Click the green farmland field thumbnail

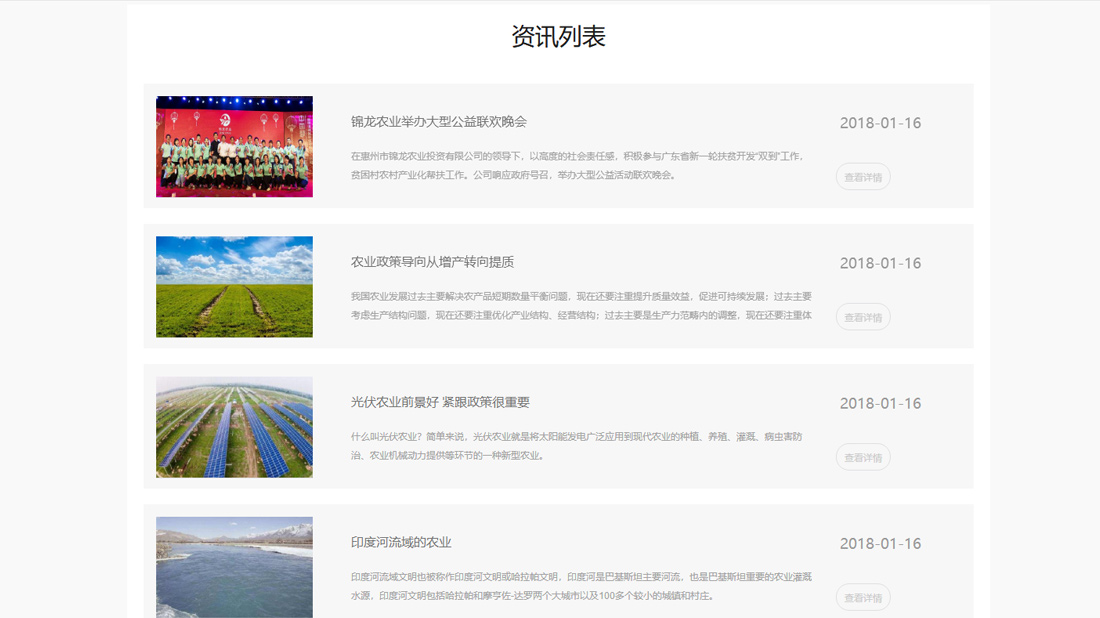click(x=234, y=287)
